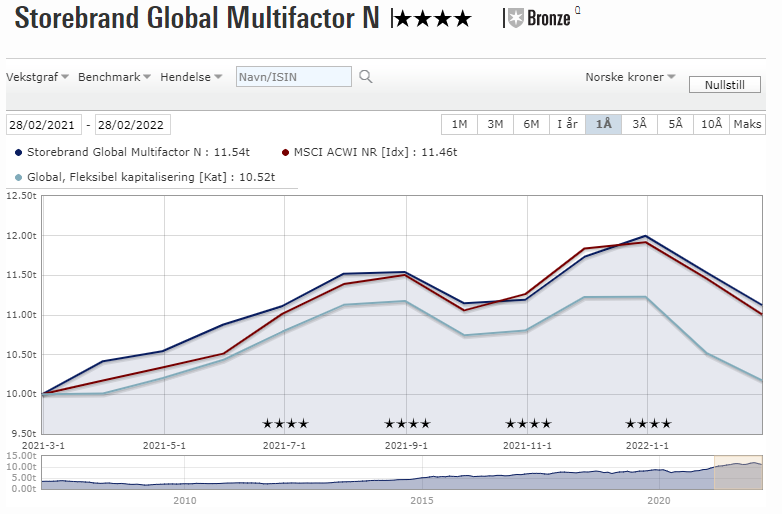Screen dimensions: 782x514
Task: Toggle Storebrand Global Multifactor N legend dot
Action: coord(18,153)
